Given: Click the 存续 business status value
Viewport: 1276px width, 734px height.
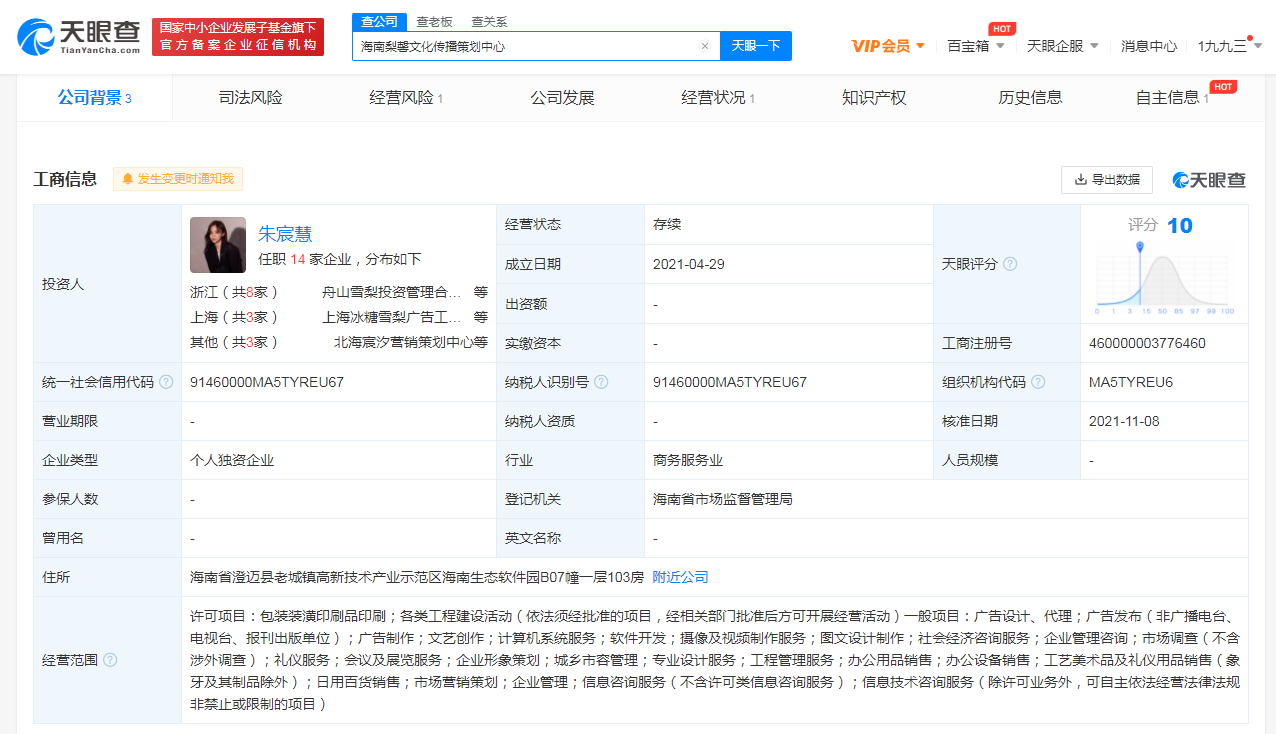Looking at the screenshot, I should 667,224.
